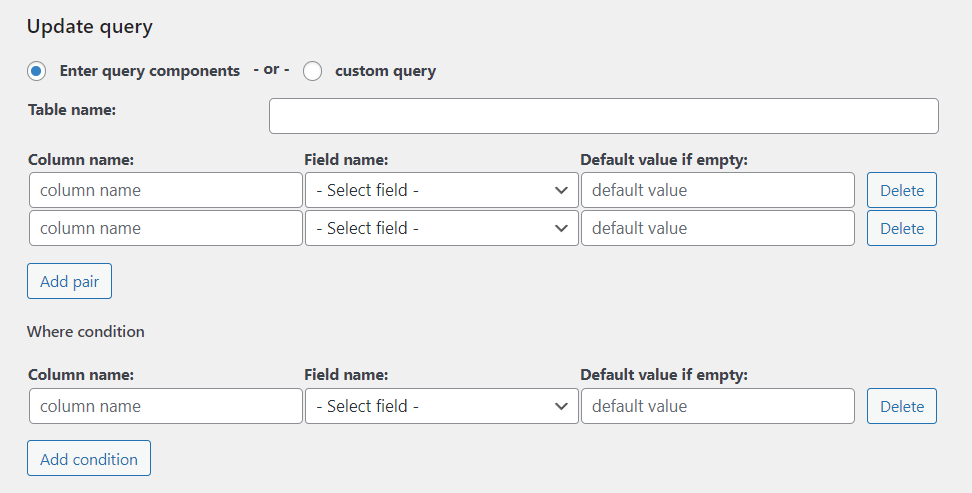Focus the first row's column name input
Image resolution: width=972 pixels, height=493 pixels.
(x=166, y=190)
